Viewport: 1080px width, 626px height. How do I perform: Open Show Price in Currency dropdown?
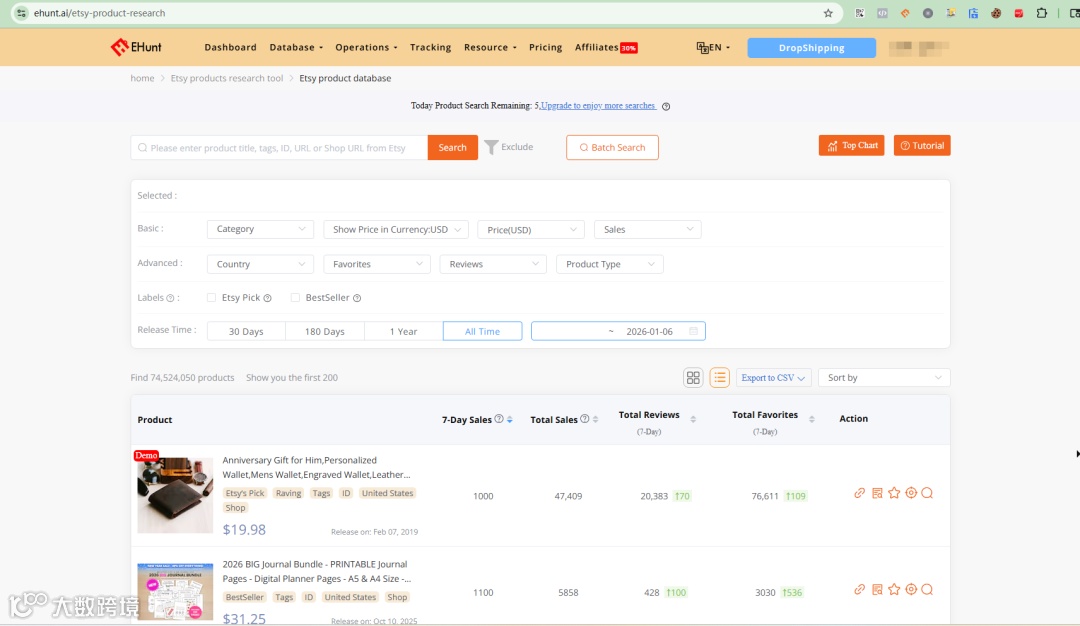396,229
